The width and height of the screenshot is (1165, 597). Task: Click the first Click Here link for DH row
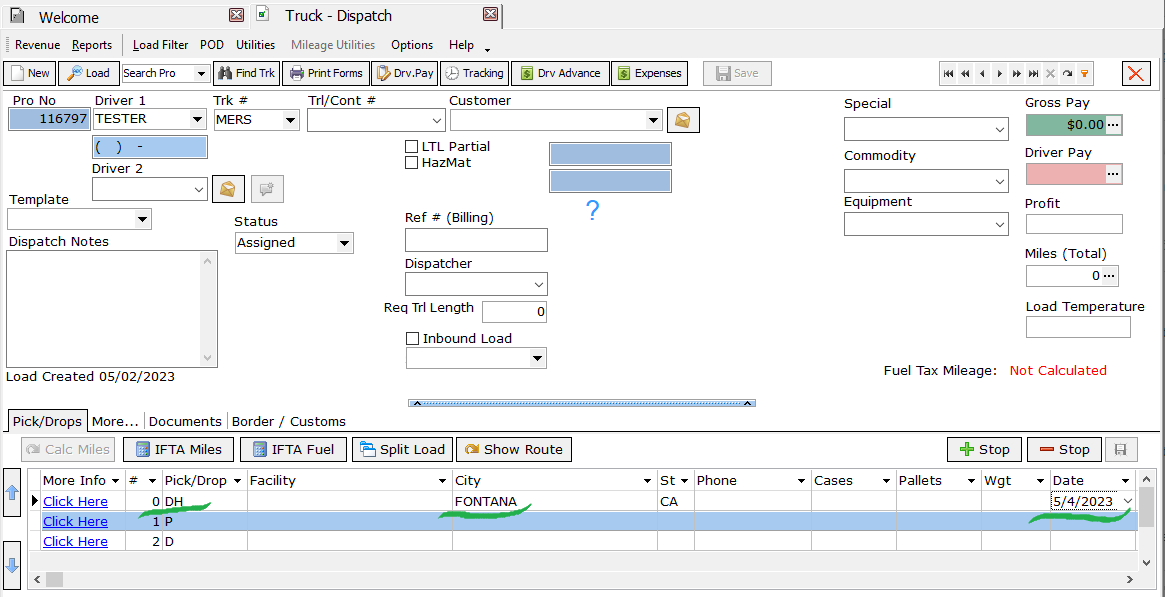click(x=75, y=501)
